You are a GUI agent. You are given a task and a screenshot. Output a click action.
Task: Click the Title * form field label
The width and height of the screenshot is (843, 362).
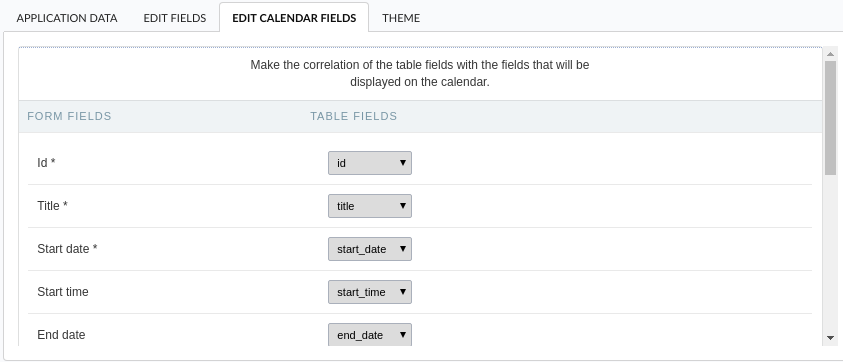[x=52, y=205]
